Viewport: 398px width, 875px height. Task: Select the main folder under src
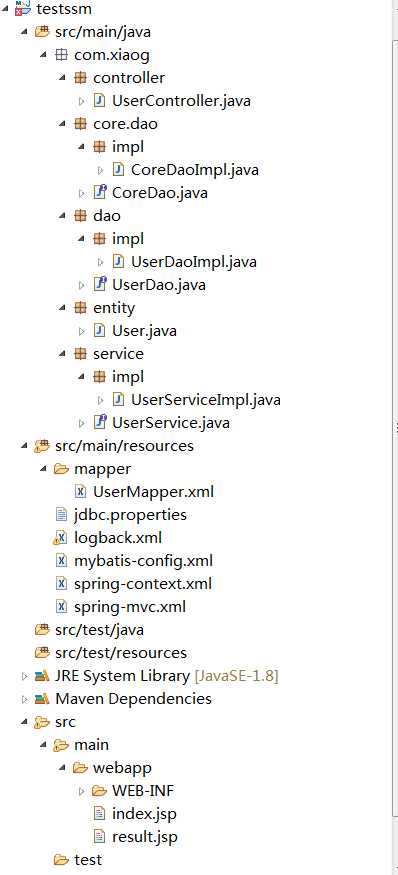(91, 744)
